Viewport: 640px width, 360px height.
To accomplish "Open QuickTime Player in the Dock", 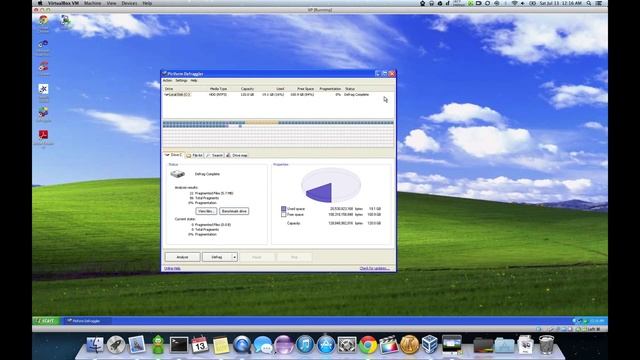I will 242,344.
